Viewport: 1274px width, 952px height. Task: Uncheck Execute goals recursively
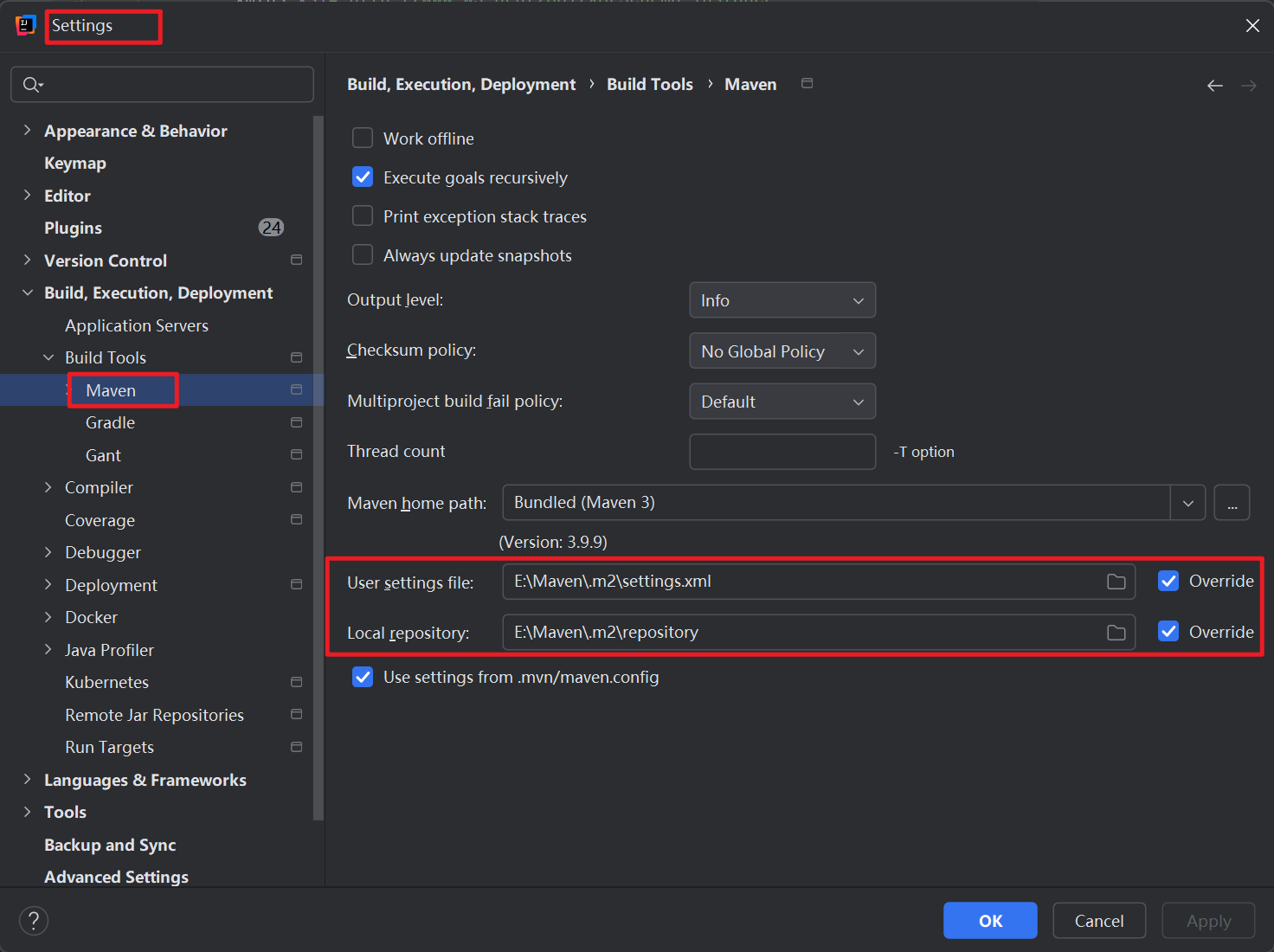363,177
